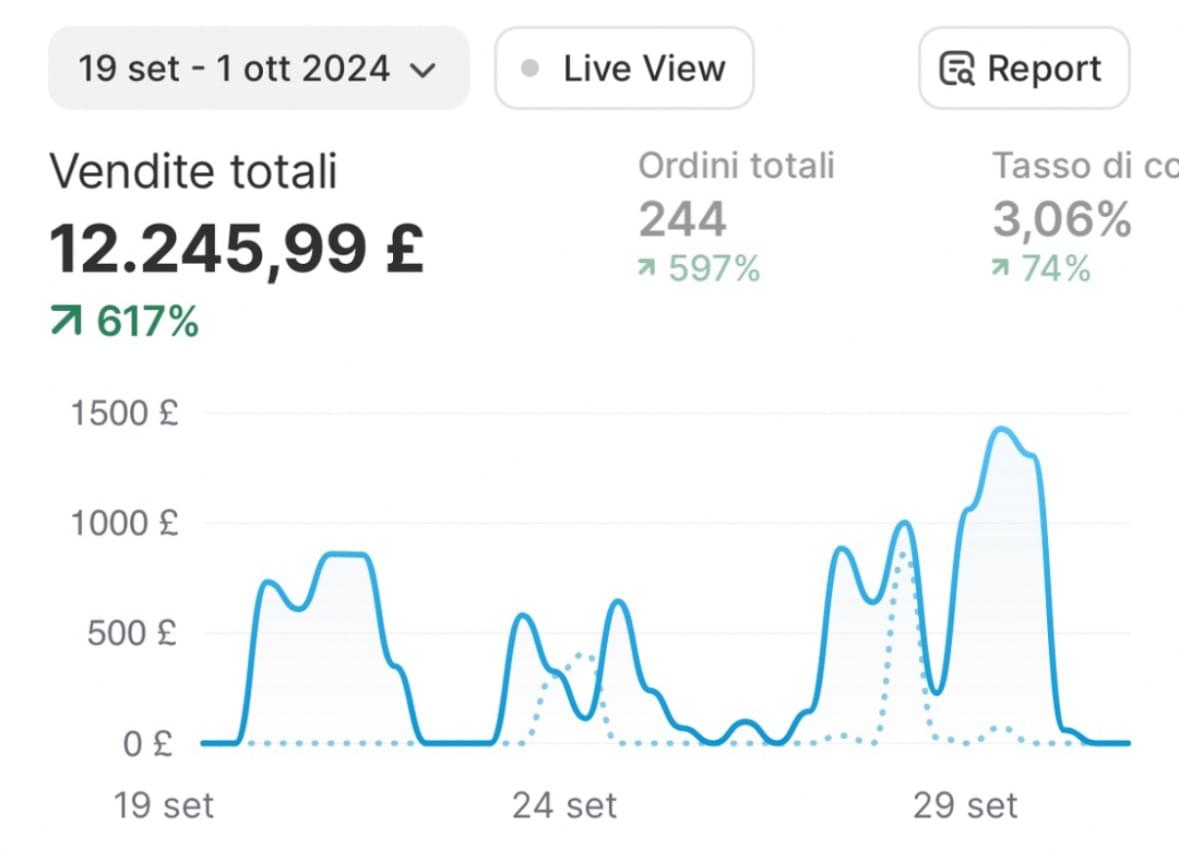Screen dimensions: 1179x864
Task: Select the Vendite totali metric heading
Action: pos(193,172)
